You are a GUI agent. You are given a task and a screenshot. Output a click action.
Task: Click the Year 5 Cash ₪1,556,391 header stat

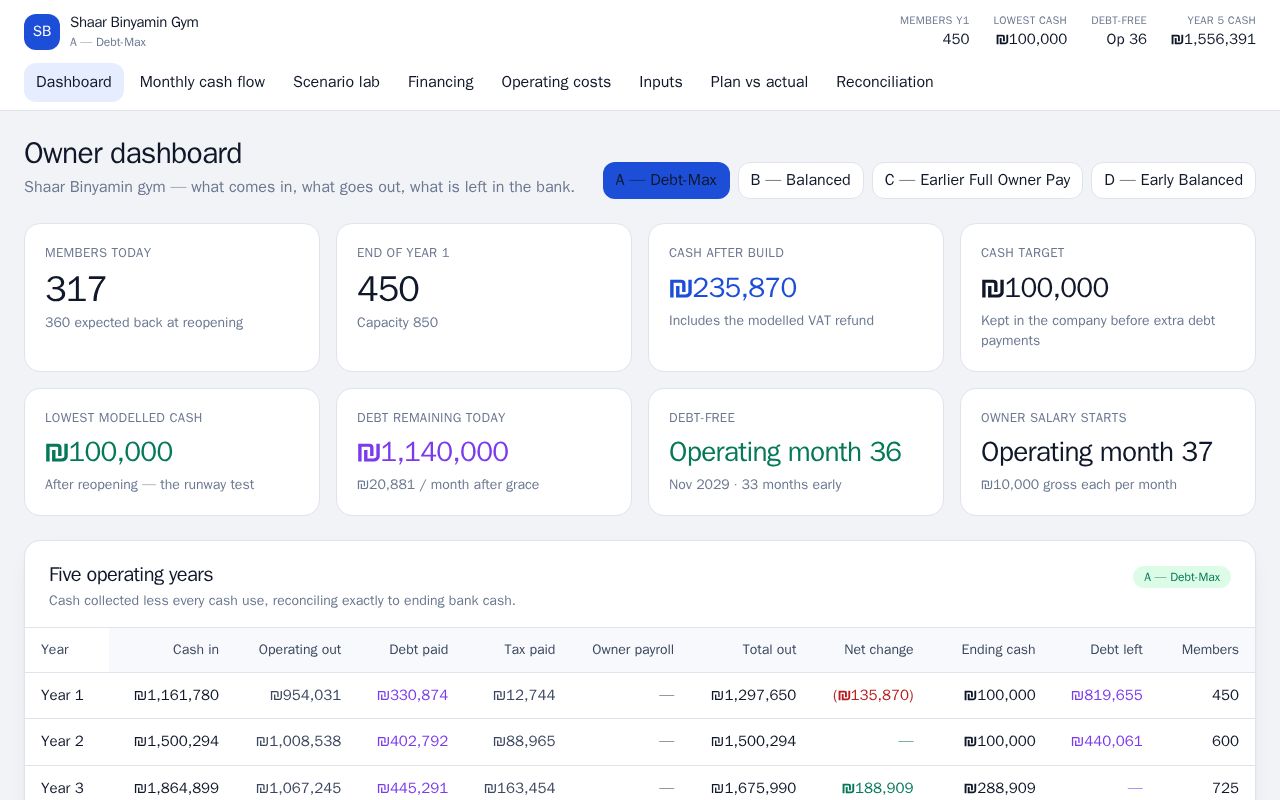click(x=1213, y=31)
